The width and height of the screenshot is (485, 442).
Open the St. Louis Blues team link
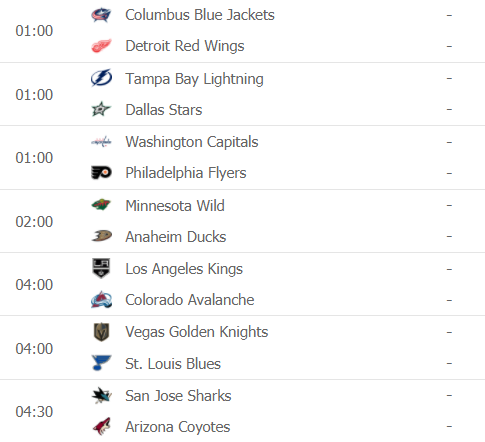pos(173,364)
